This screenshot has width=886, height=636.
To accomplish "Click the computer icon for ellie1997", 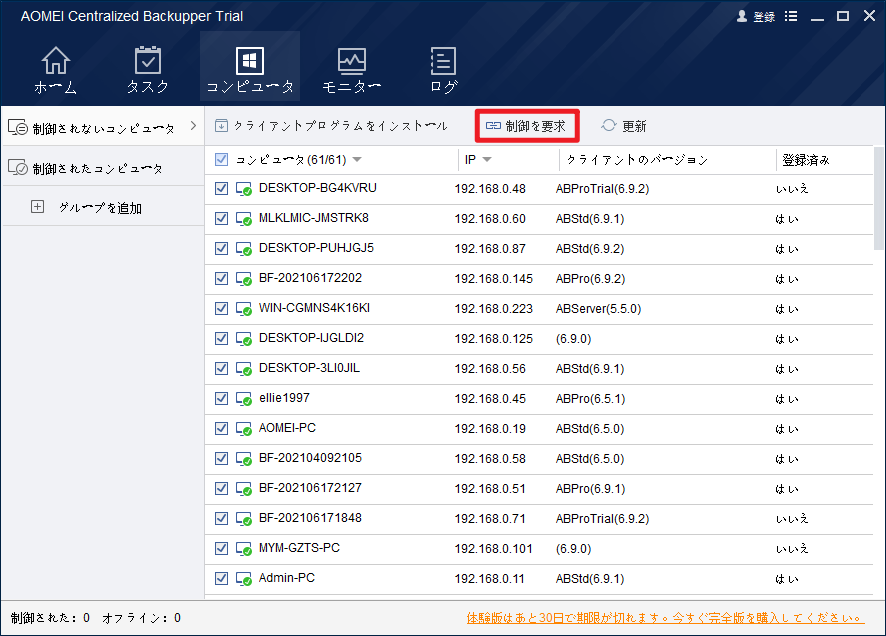I will (244, 399).
